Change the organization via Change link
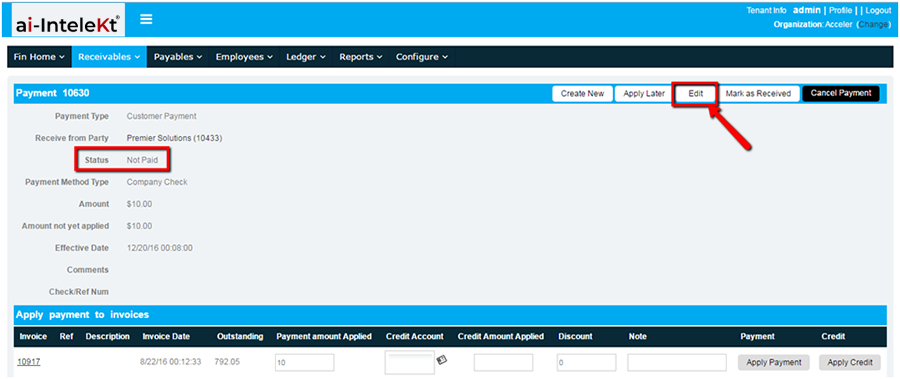 point(874,25)
